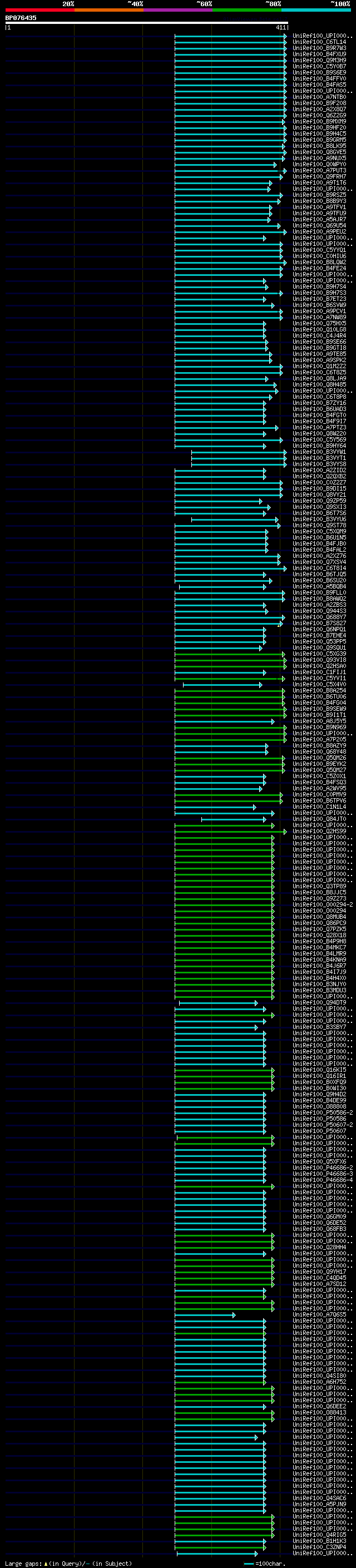The height and width of the screenshot is (1568, 356).
Task: Click on UniRef100_B9S6E9 entry
Action: (x=319, y=72)
